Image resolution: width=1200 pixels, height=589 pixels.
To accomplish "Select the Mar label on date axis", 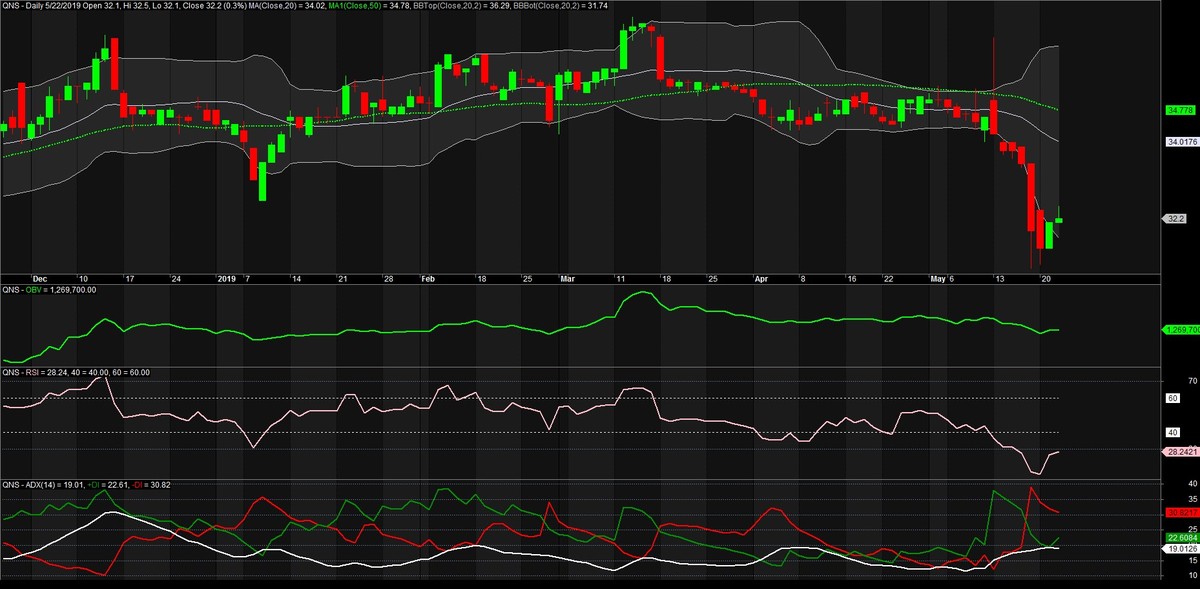I will [568, 279].
